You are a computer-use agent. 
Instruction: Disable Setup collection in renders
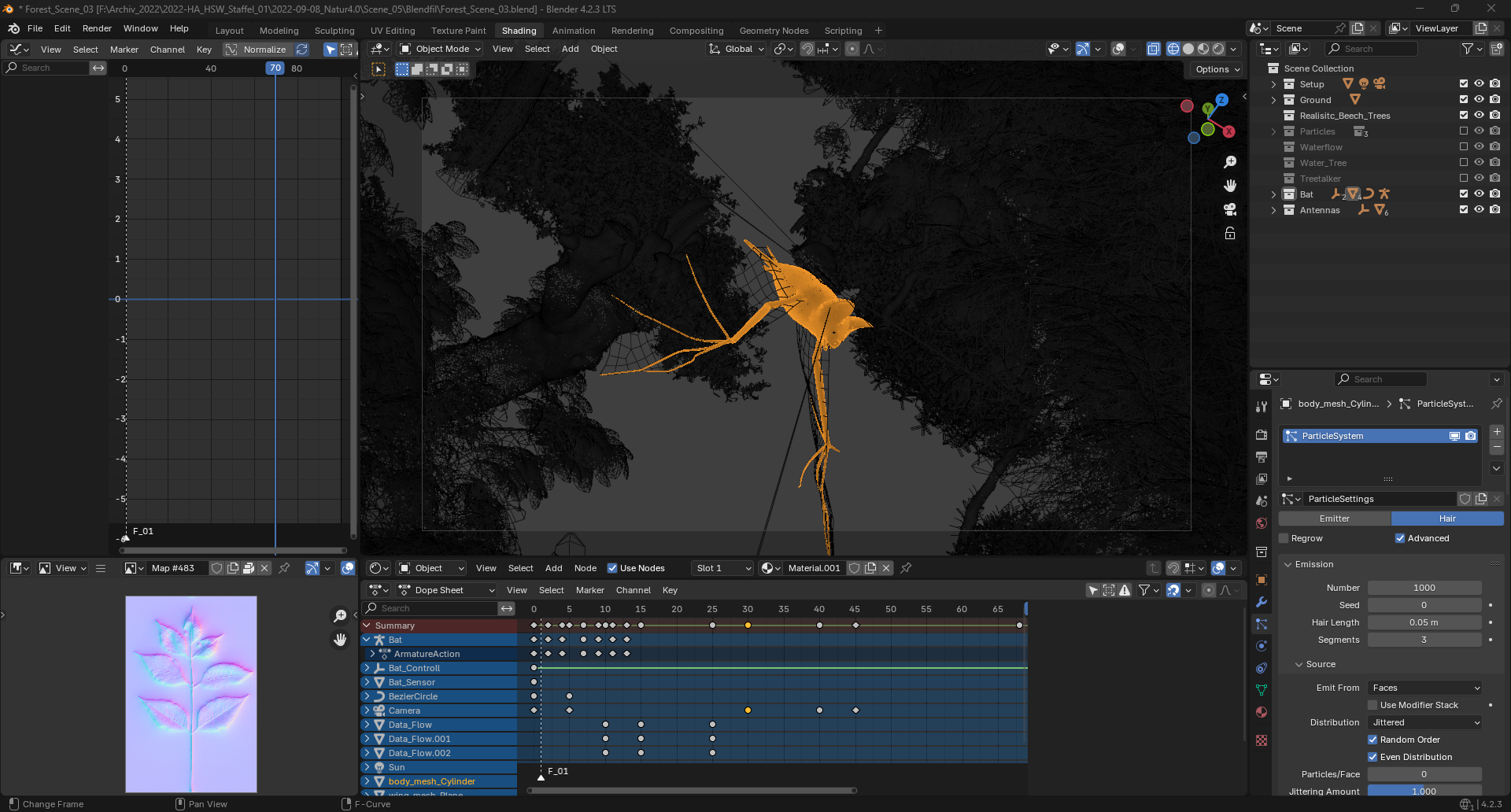coord(1495,84)
